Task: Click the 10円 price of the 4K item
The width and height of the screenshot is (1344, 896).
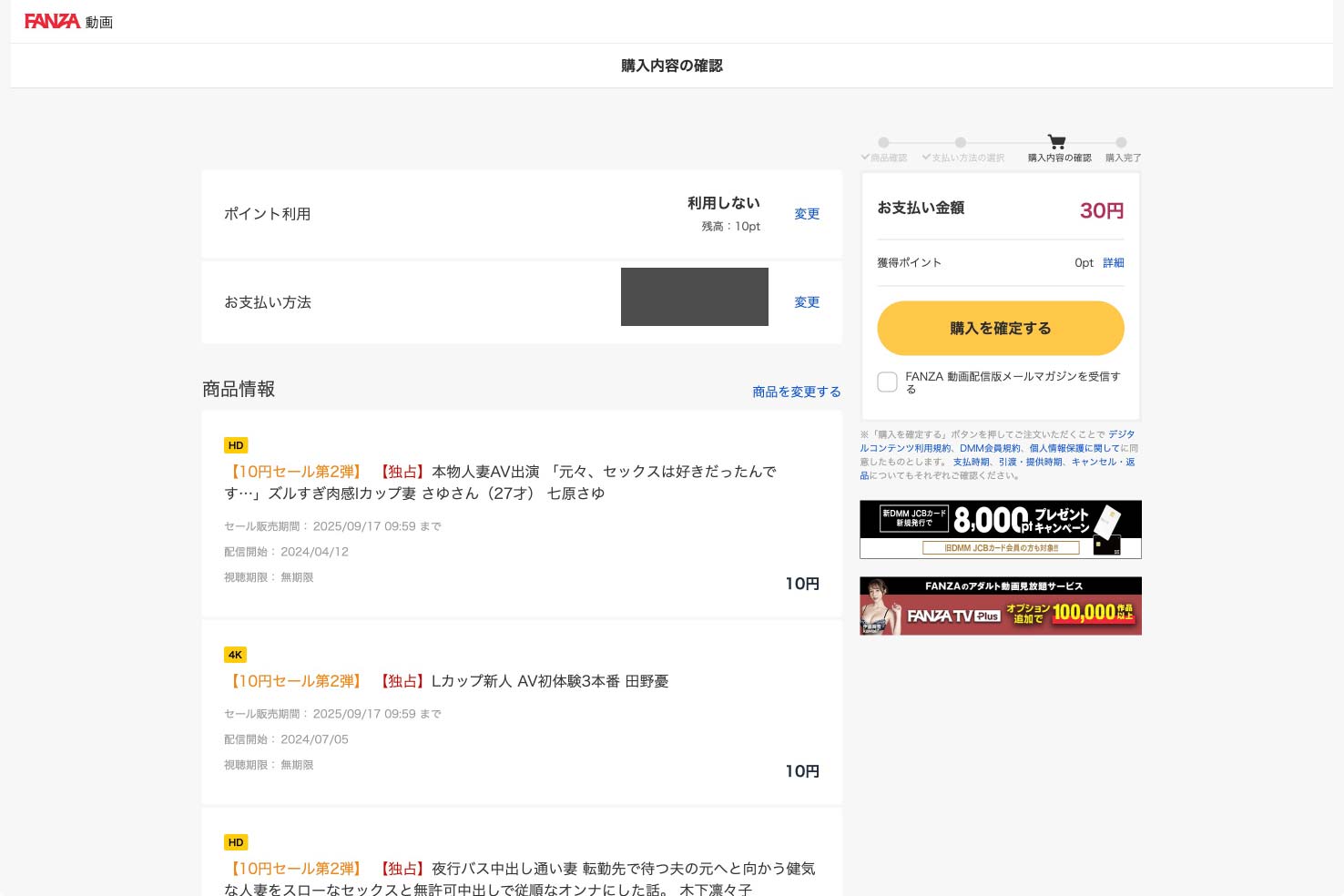Action: tap(802, 771)
